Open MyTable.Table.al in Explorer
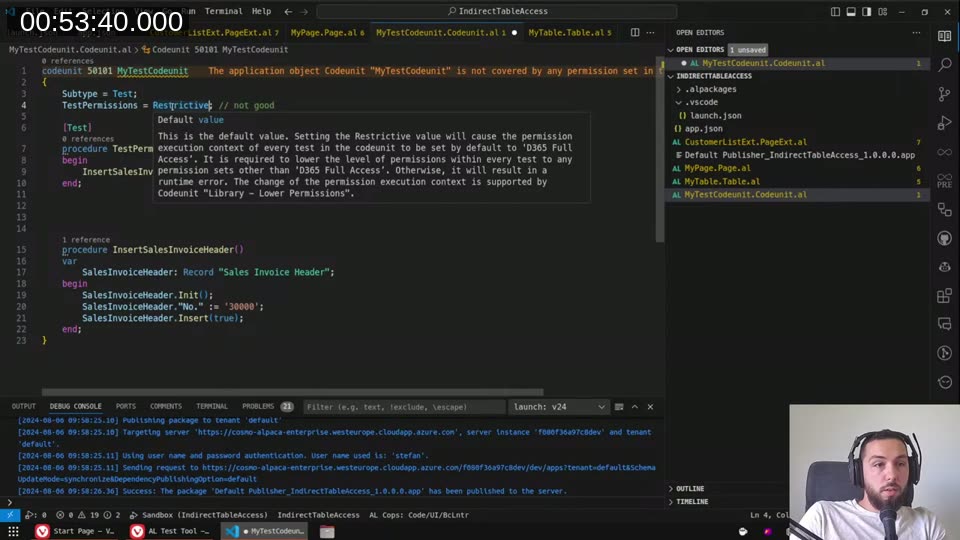The height and width of the screenshot is (540, 960). point(722,181)
